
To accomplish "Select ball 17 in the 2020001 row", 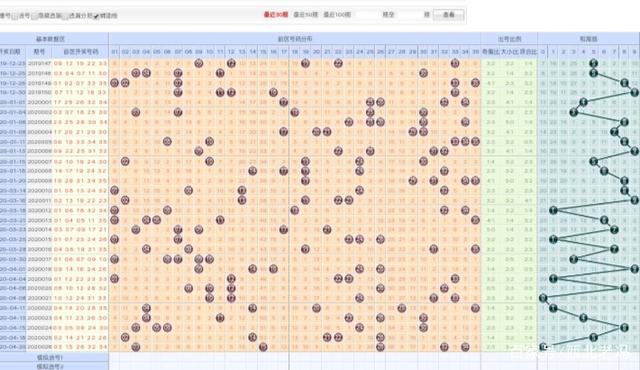I will coord(284,102).
